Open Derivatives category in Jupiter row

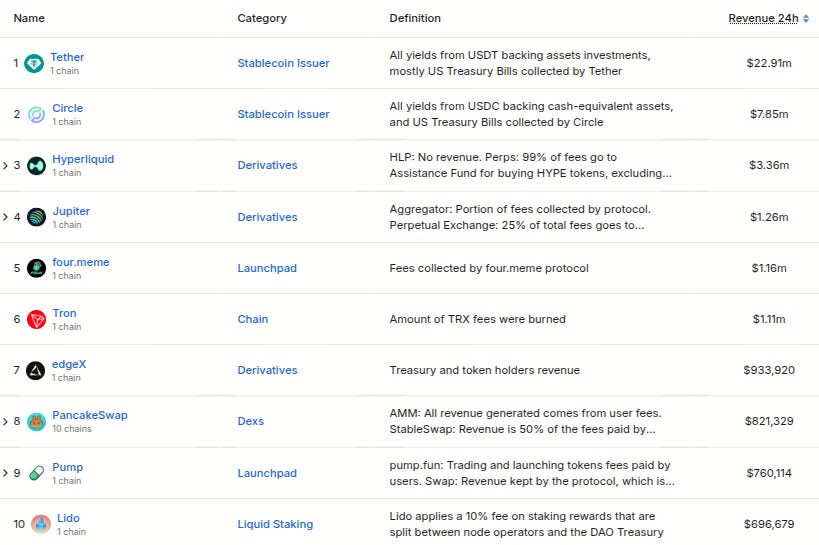(x=267, y=217)
